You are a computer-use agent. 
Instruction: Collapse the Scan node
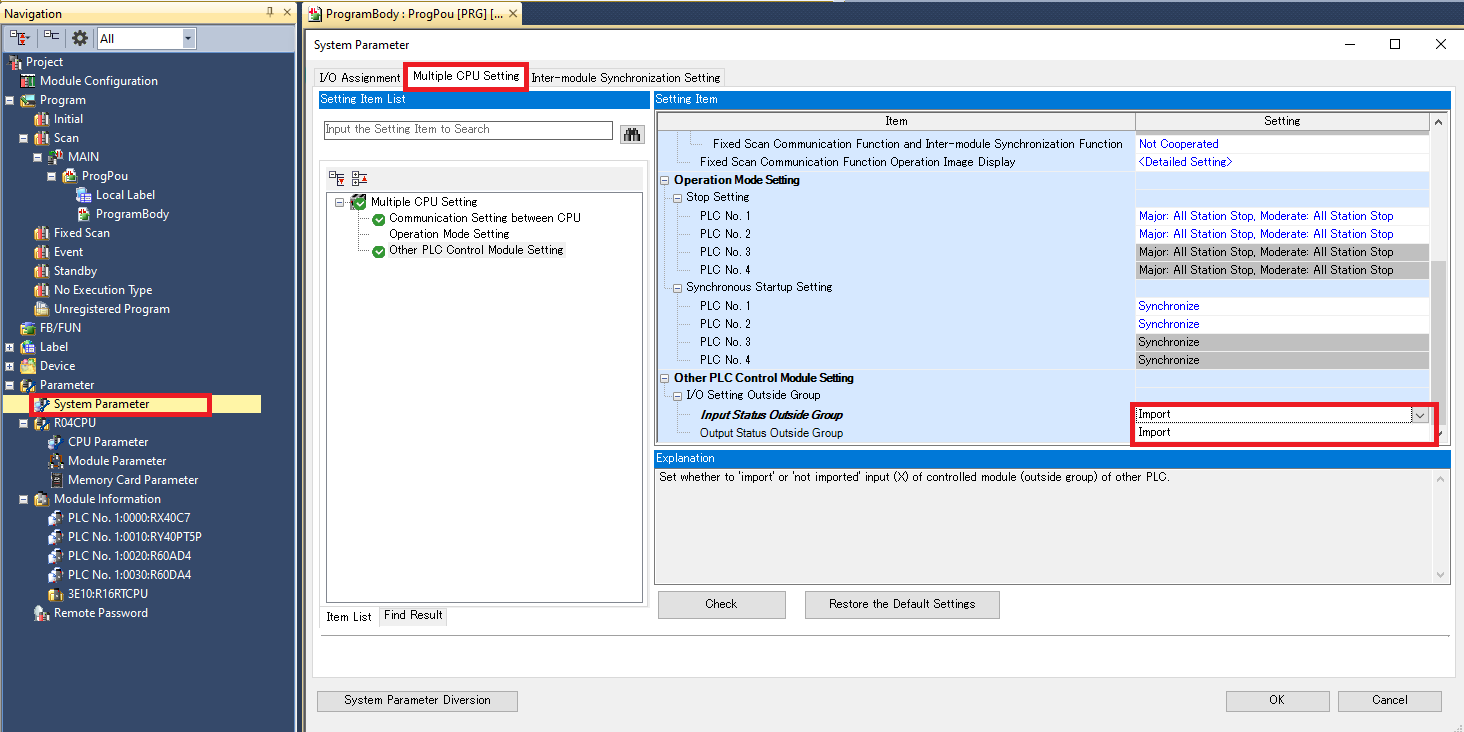tap(24, 138)
